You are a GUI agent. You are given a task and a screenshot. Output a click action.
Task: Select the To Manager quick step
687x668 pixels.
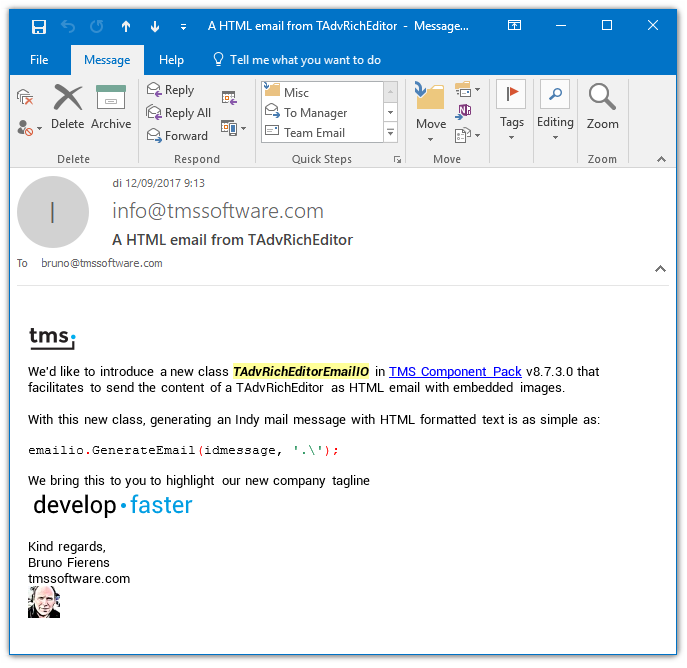(322, 113)
